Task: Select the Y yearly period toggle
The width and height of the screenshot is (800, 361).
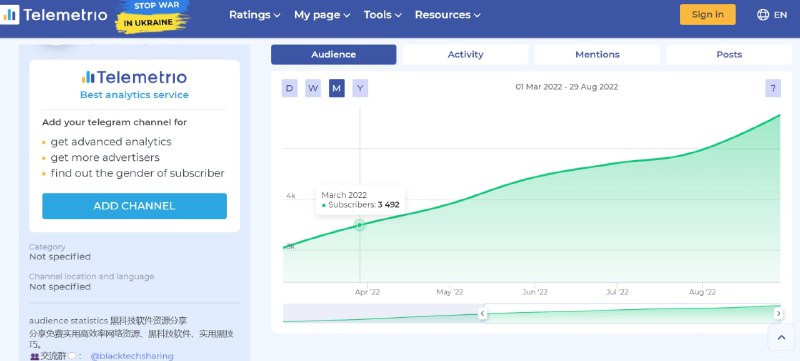Action: click(360, 88)
